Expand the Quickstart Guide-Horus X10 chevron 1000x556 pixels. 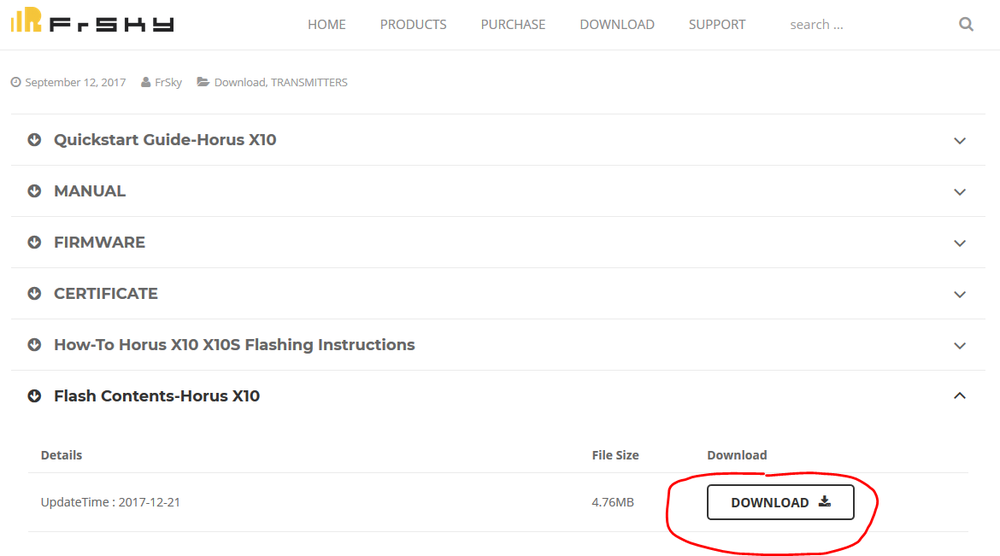click(960, 140)
